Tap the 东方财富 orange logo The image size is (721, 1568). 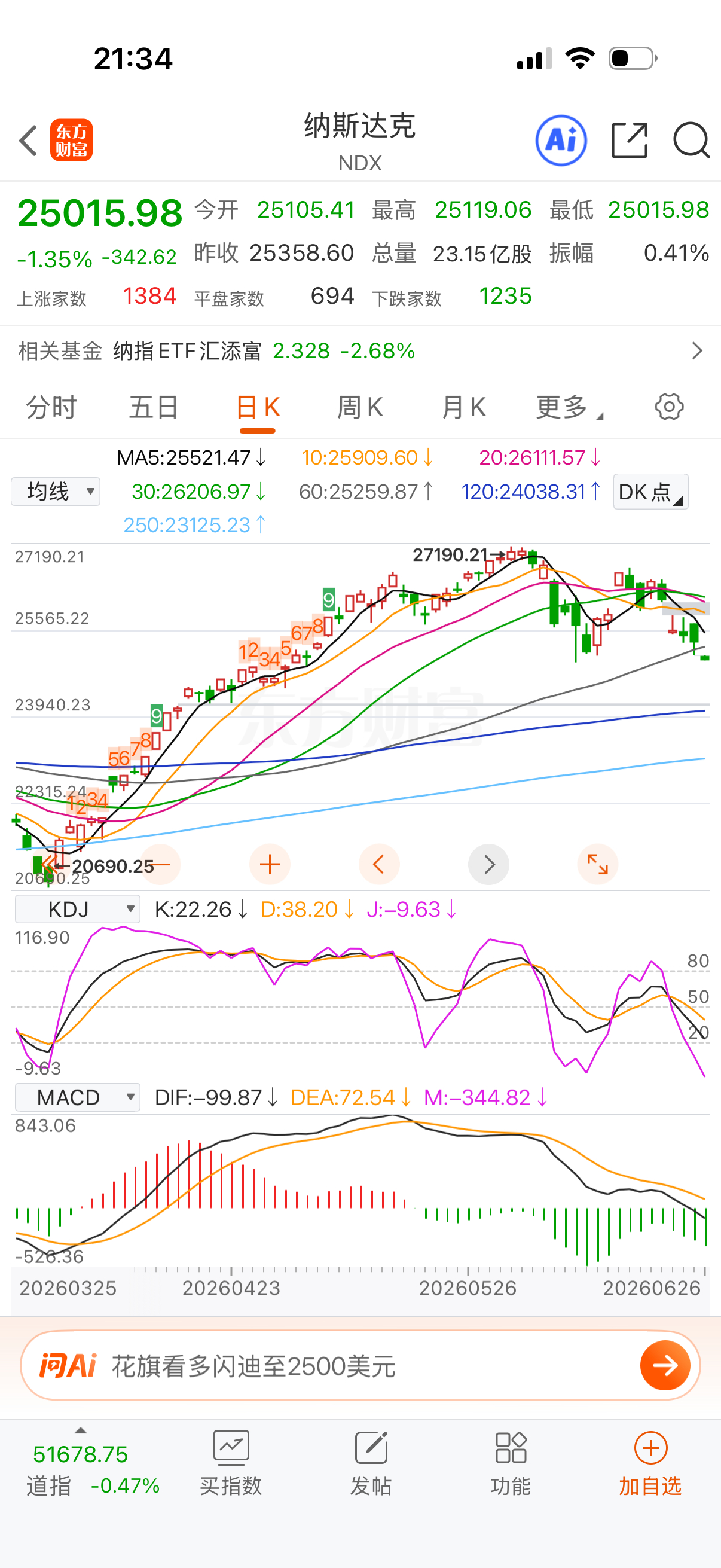pyautogui.click(x=71, y=141)
